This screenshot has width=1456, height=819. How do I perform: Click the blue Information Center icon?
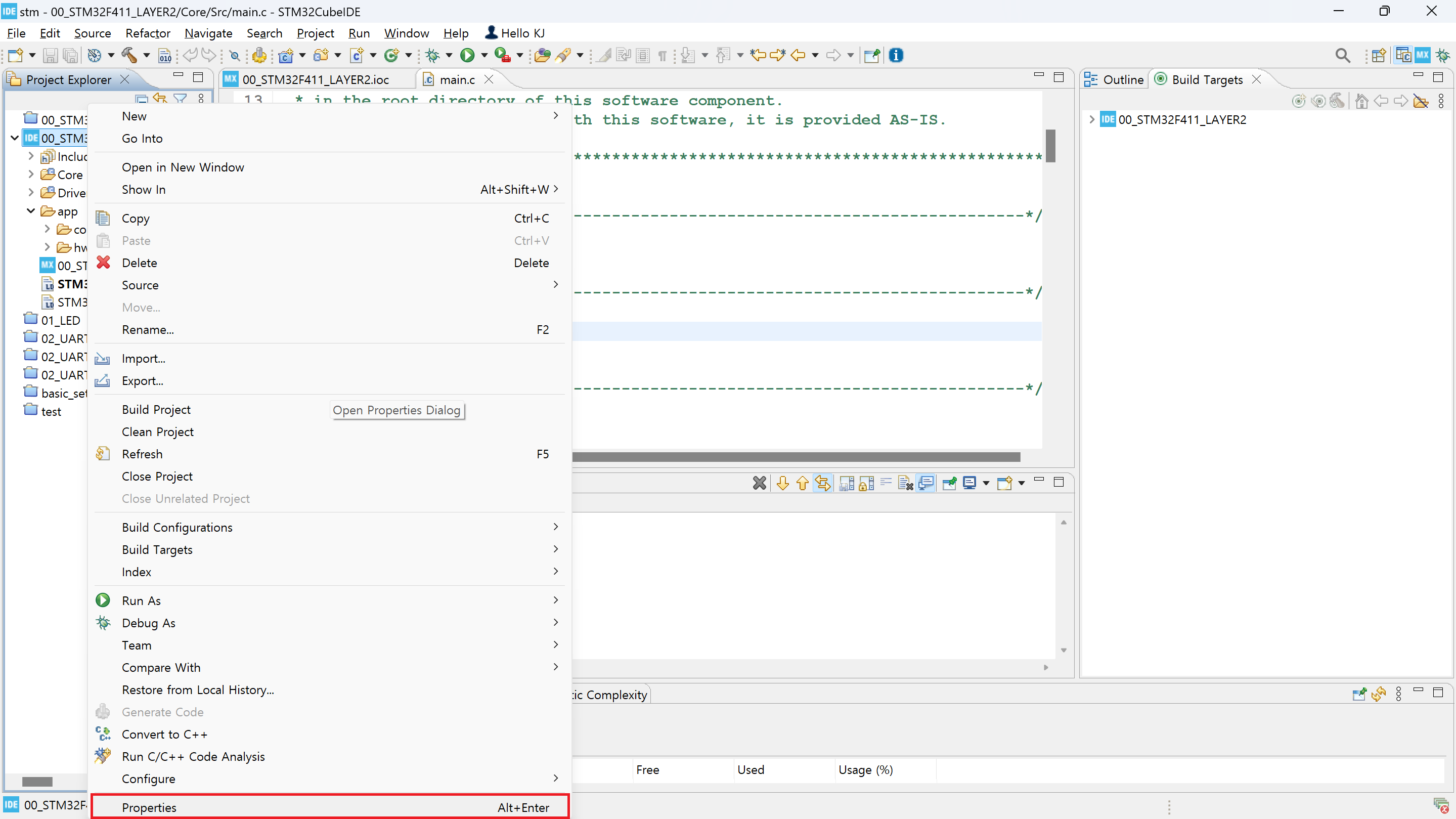coord(896,55)
